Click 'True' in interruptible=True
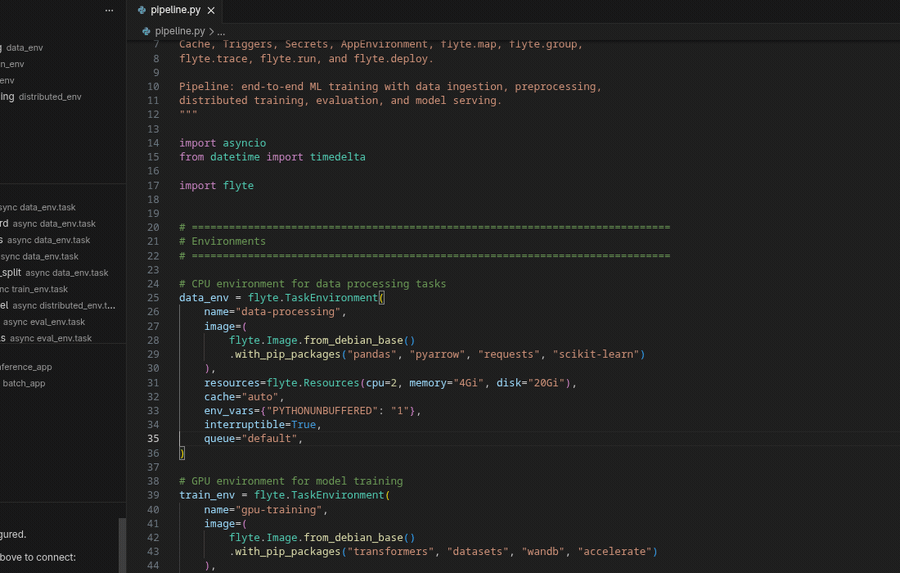The width and height of the screenshot is (900, 573). [304, 424]
